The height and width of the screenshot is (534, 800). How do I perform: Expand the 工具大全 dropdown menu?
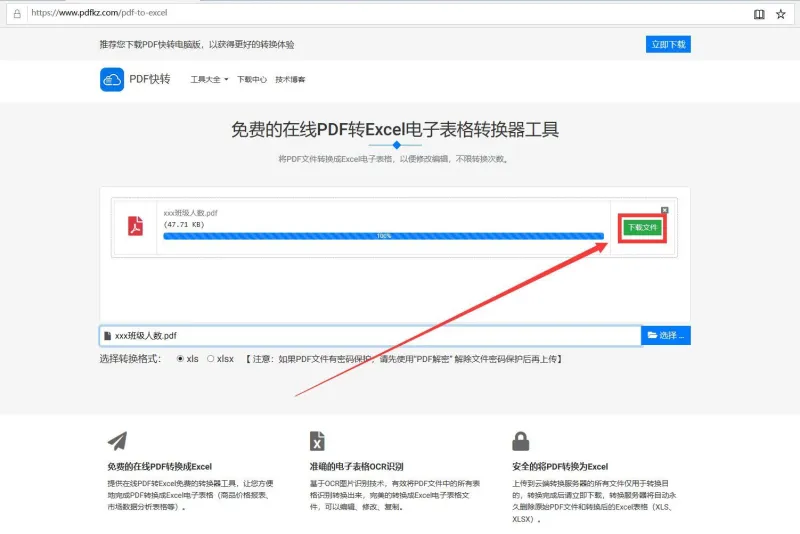pos(209,80)
